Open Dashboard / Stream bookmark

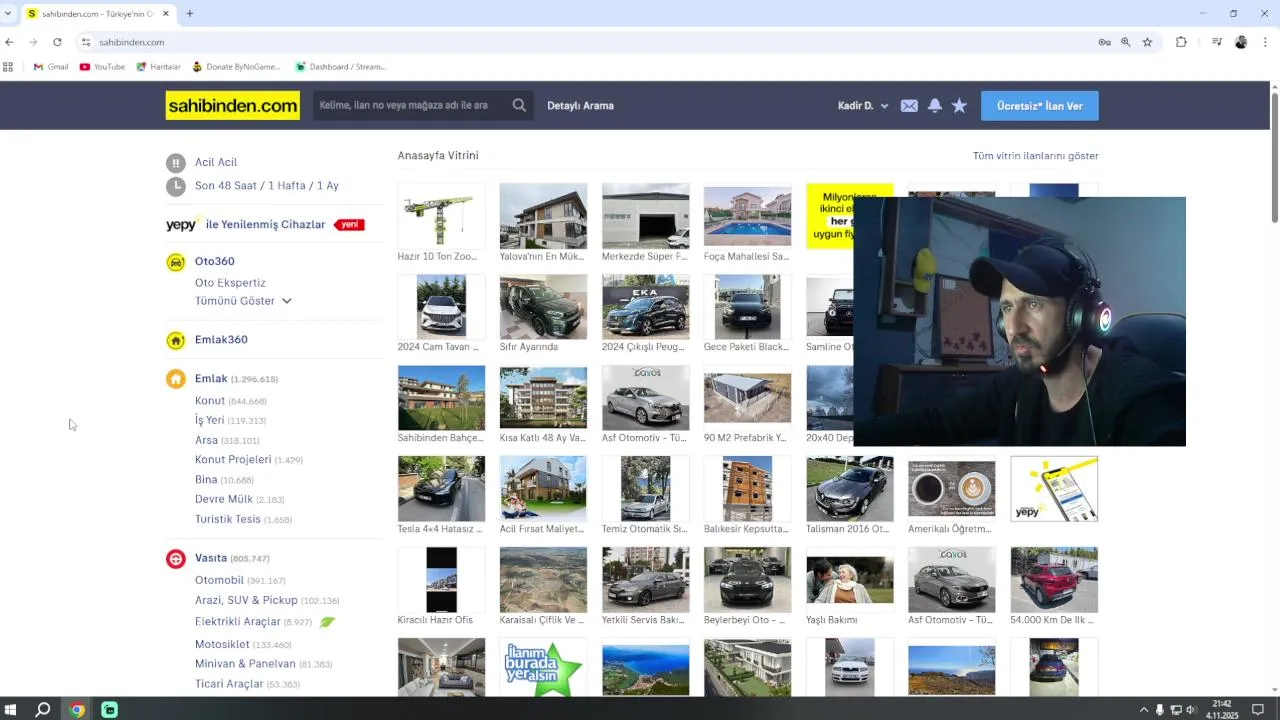(x=340, y=67)
